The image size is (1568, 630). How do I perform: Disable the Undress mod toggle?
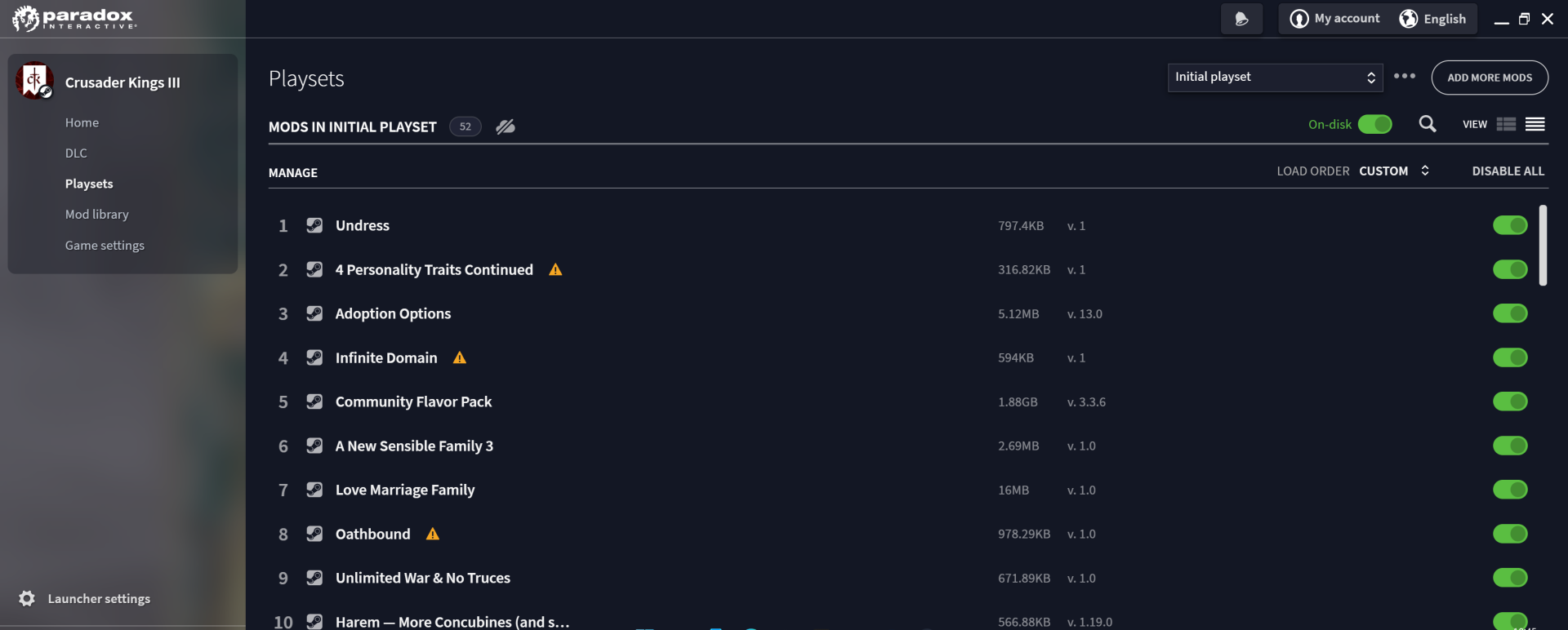[1510, 225]
